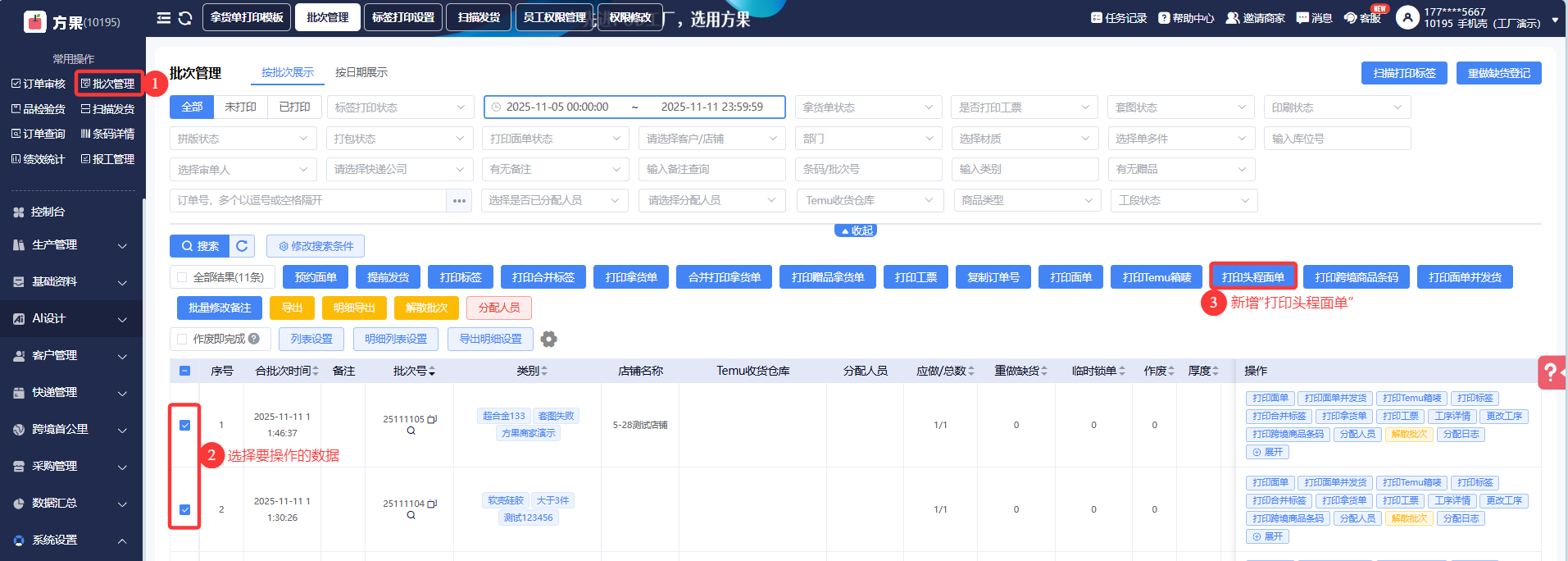
Task: Click the 搜索 search button
Action: 200,246
